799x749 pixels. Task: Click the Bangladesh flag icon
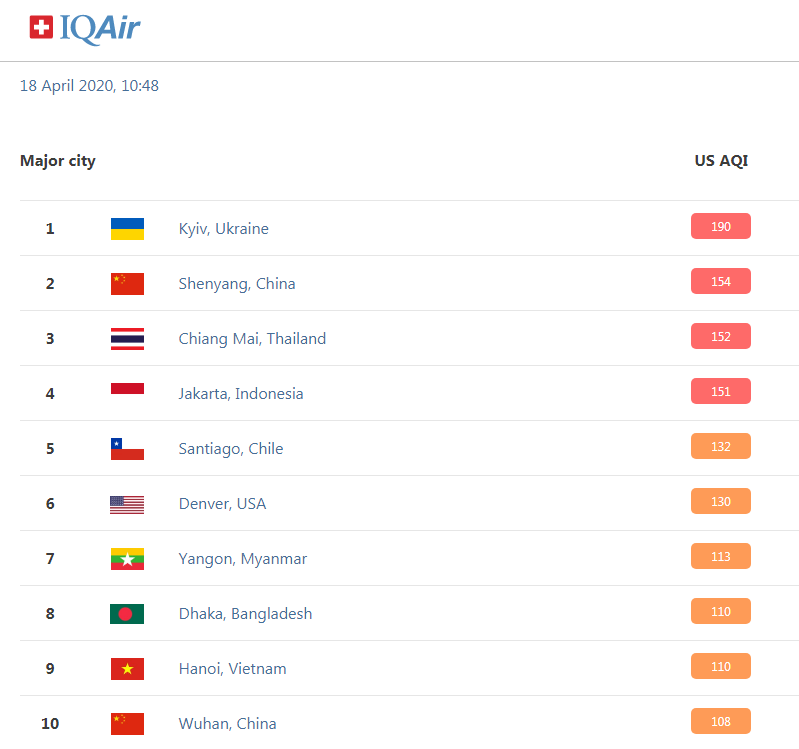point(127,614)
